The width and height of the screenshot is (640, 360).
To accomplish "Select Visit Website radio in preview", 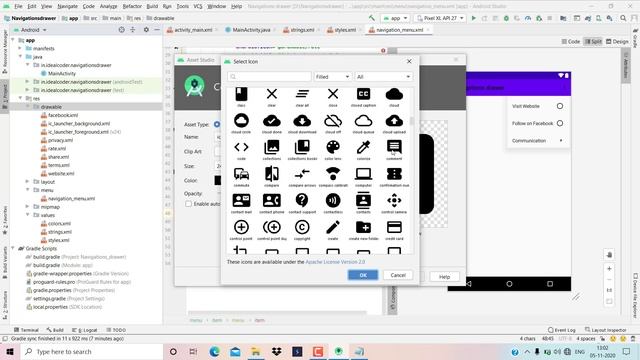I will [x=560, y=106].
